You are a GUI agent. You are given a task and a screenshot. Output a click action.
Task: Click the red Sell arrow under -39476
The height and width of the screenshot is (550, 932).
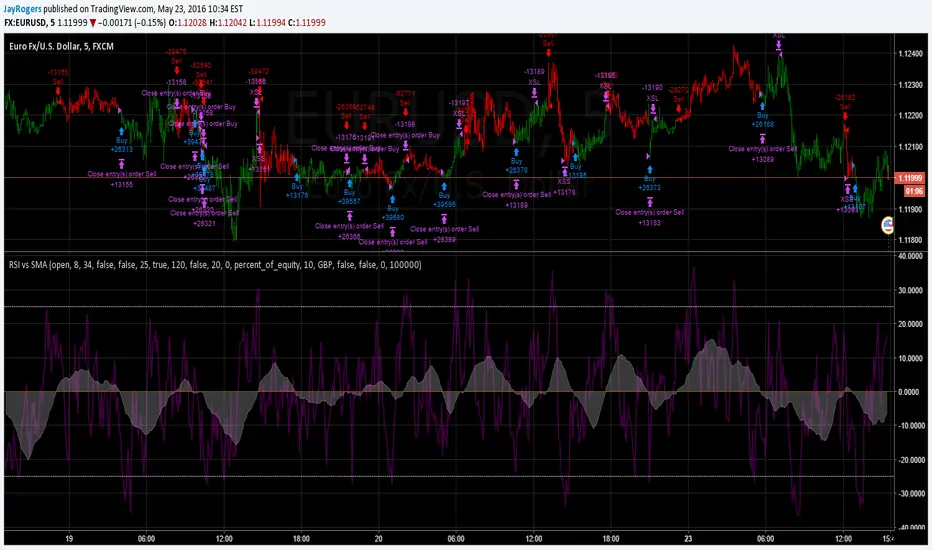point(177,70)
